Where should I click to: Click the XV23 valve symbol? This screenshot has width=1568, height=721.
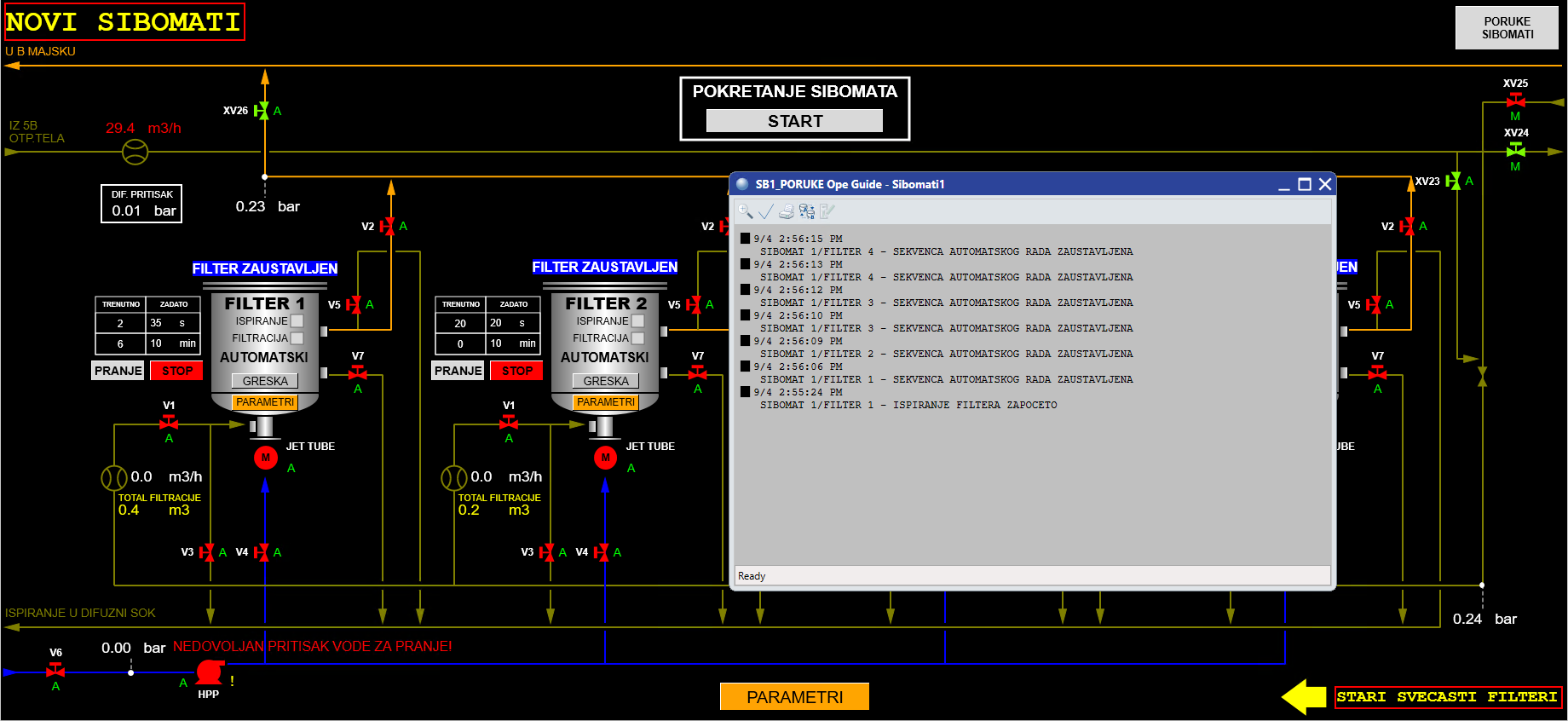pyautogui.click(x=1454, y=181)
